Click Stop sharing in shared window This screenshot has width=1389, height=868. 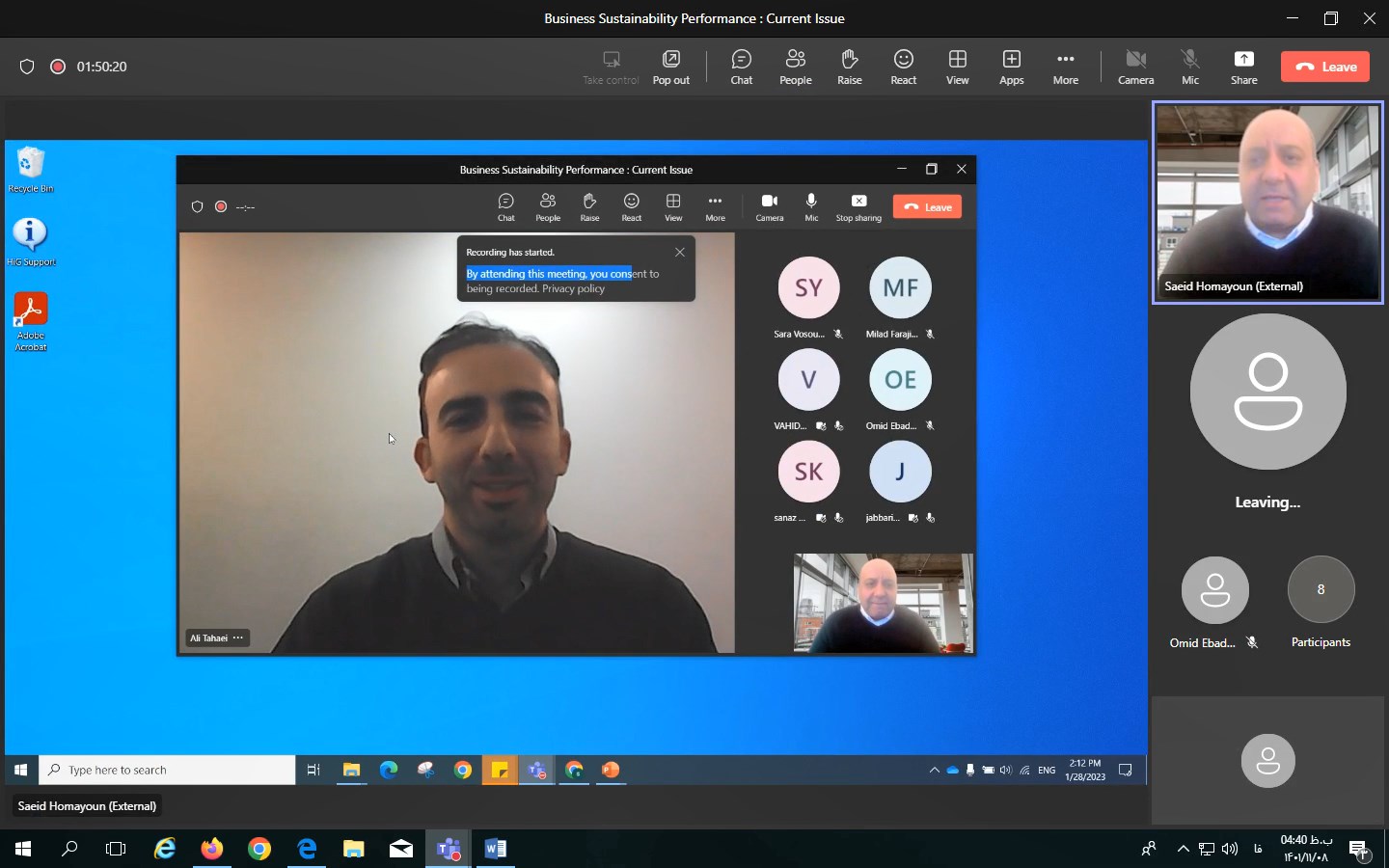(x=858, y=206)
